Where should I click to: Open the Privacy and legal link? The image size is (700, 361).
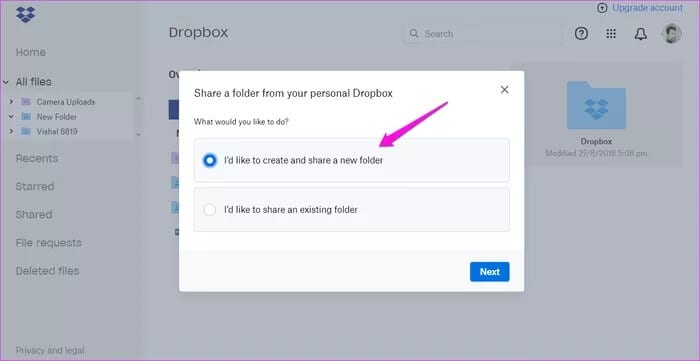coord(50,351)
